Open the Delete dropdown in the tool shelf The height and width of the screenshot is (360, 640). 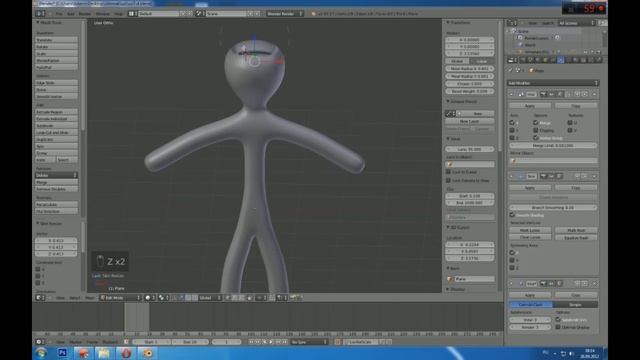(56, 175)
